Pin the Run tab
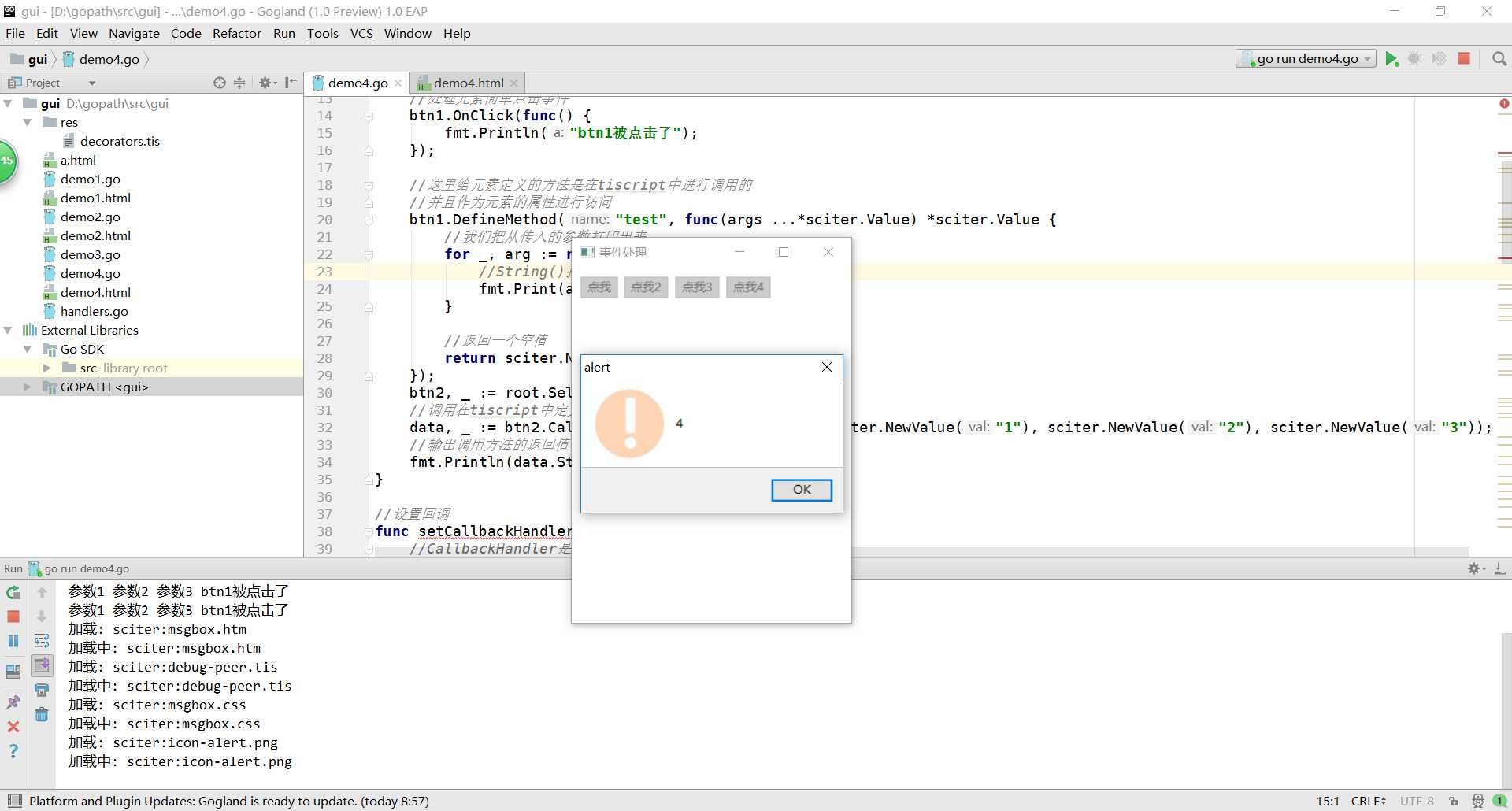 pos(13,702)
